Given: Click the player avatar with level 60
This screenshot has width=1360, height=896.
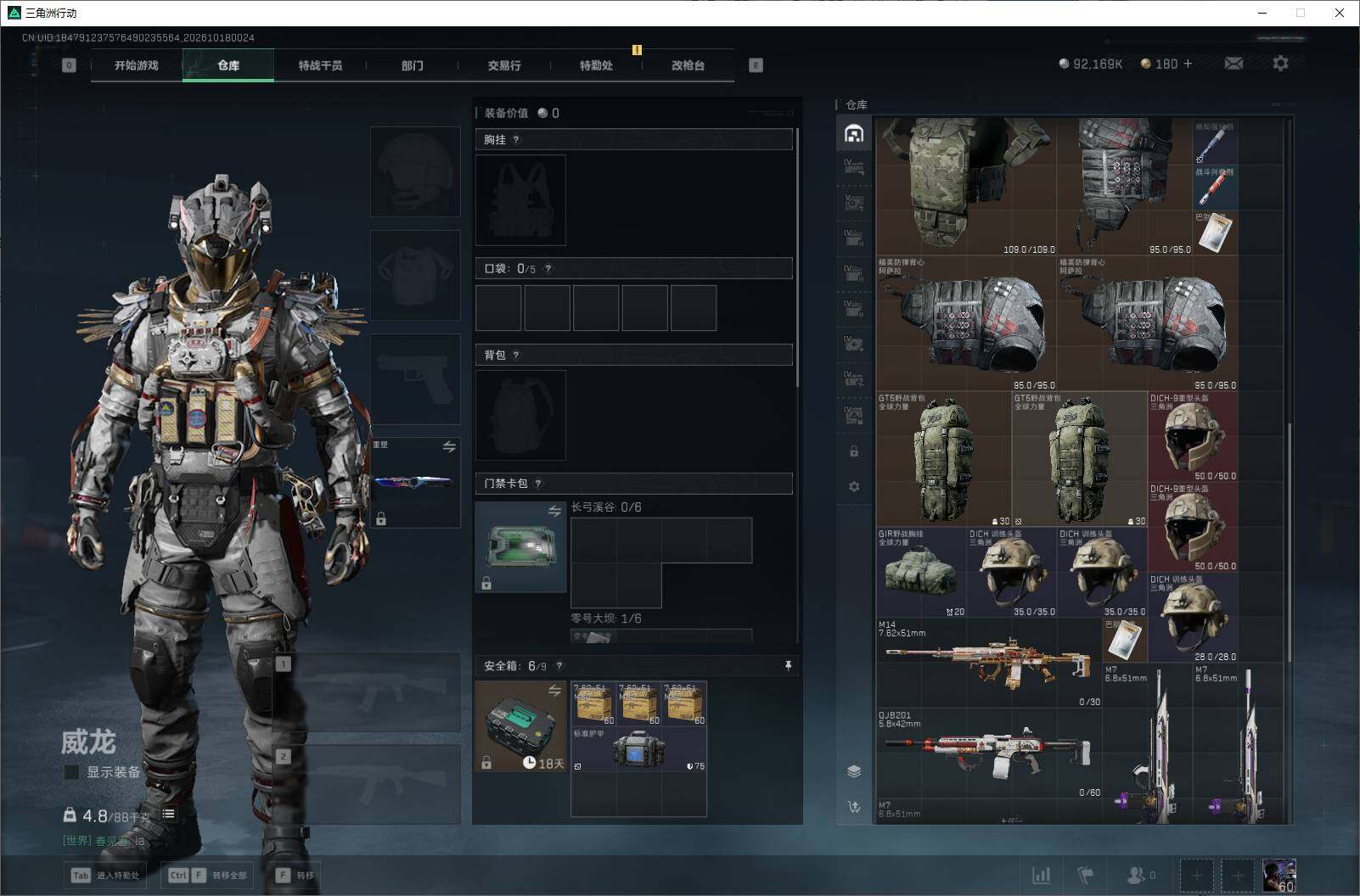Looking at the screenshot, I should tap(1279, 875).
